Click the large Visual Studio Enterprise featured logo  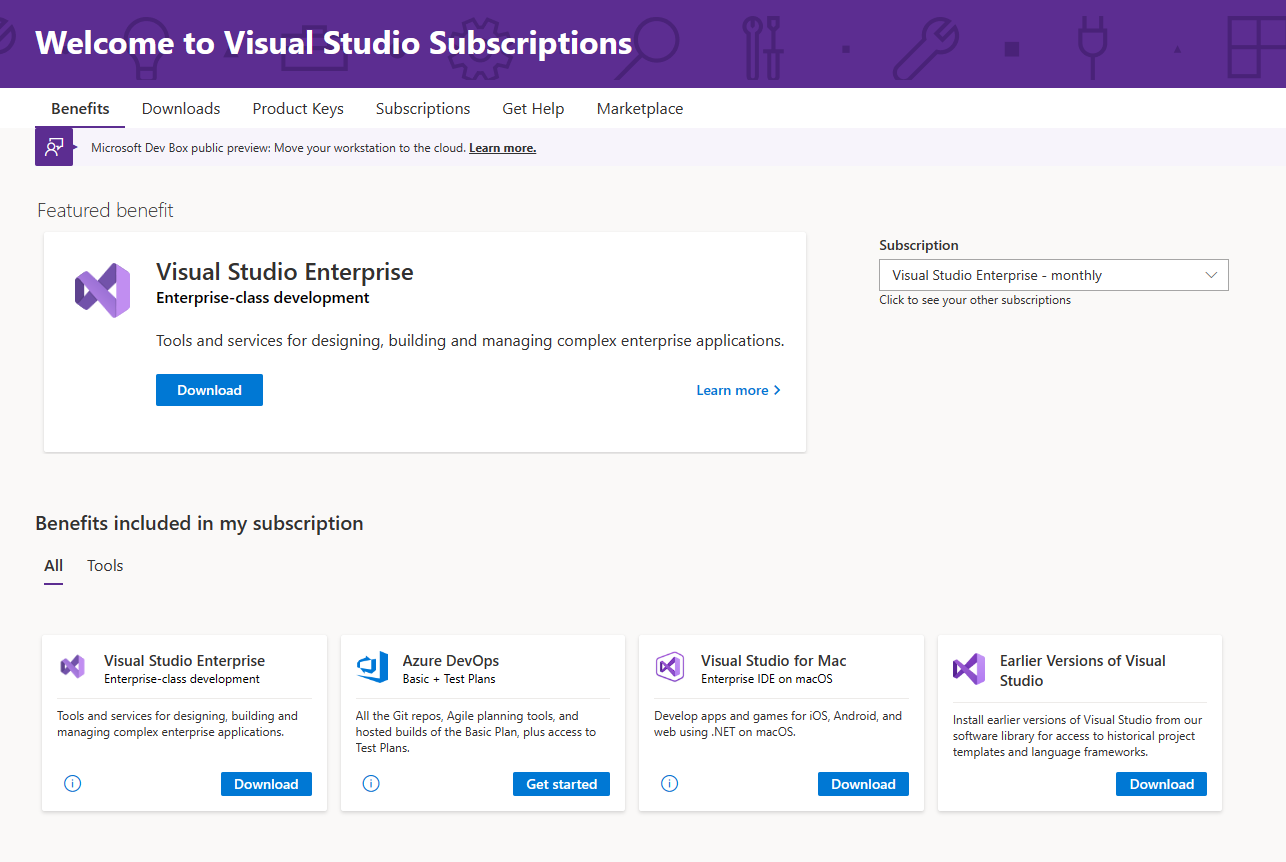tap(102, 291)
